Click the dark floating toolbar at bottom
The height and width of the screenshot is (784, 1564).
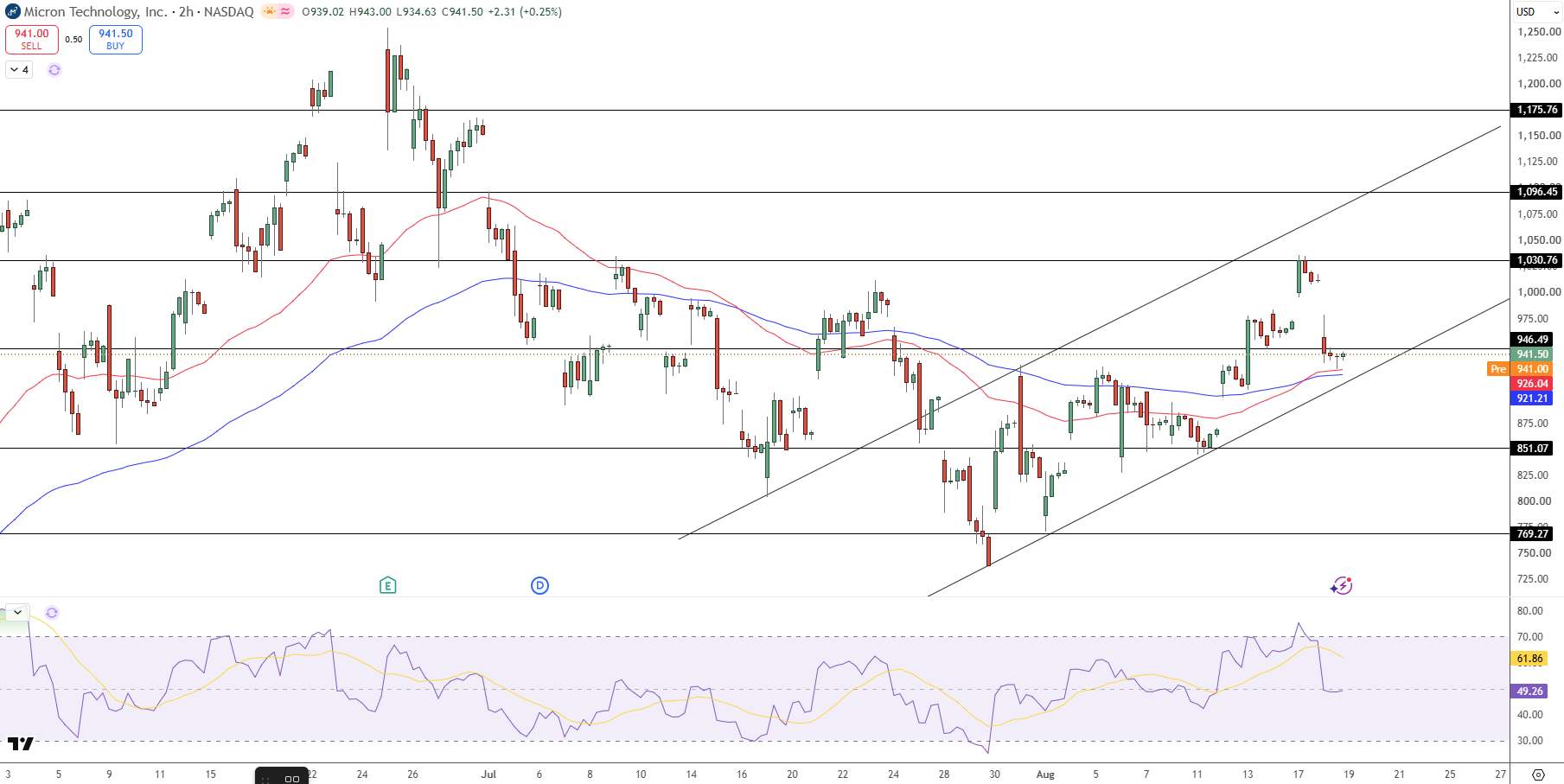282,777
